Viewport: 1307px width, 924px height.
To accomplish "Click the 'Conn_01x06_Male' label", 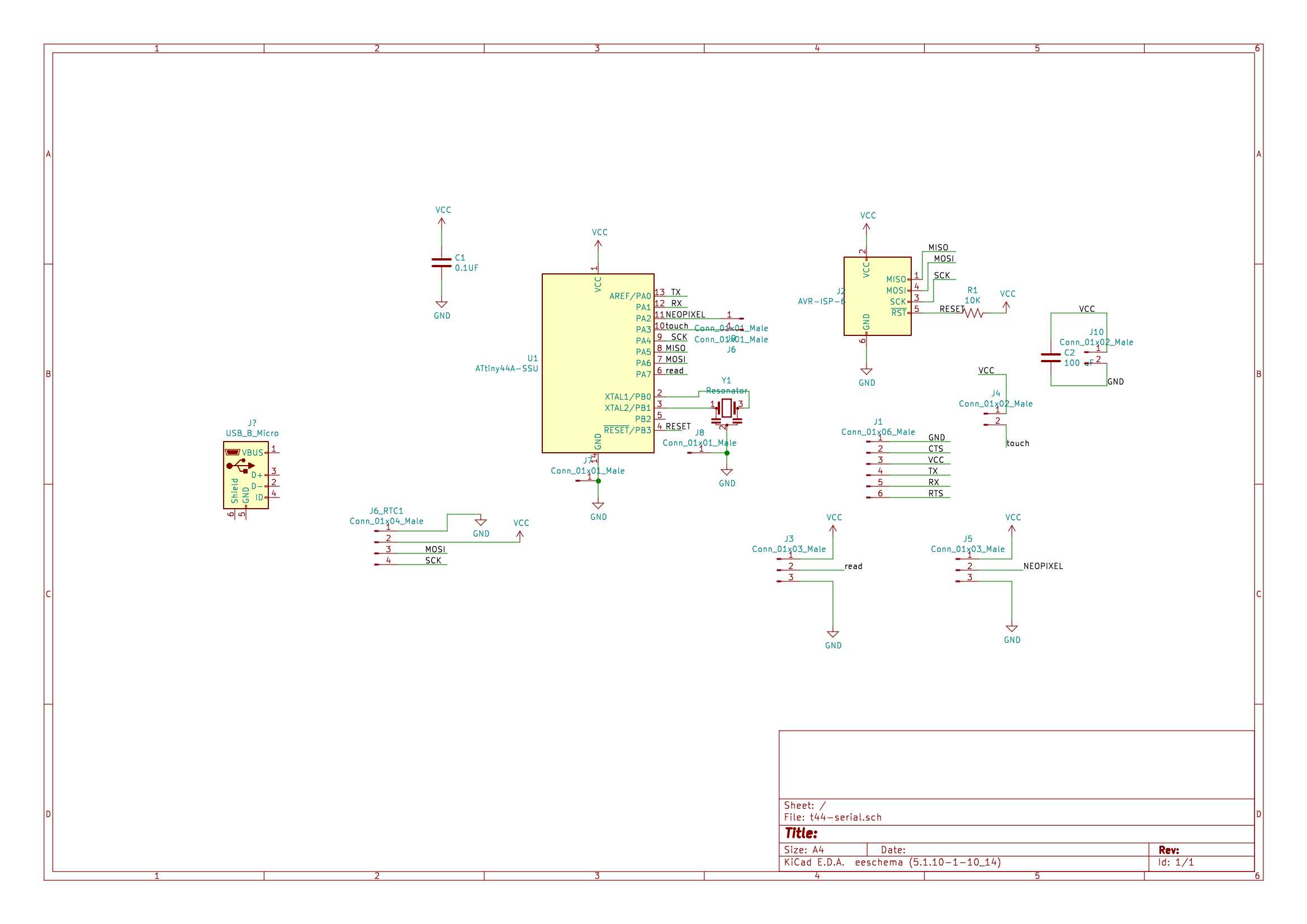I will click(x=878, y=433).
